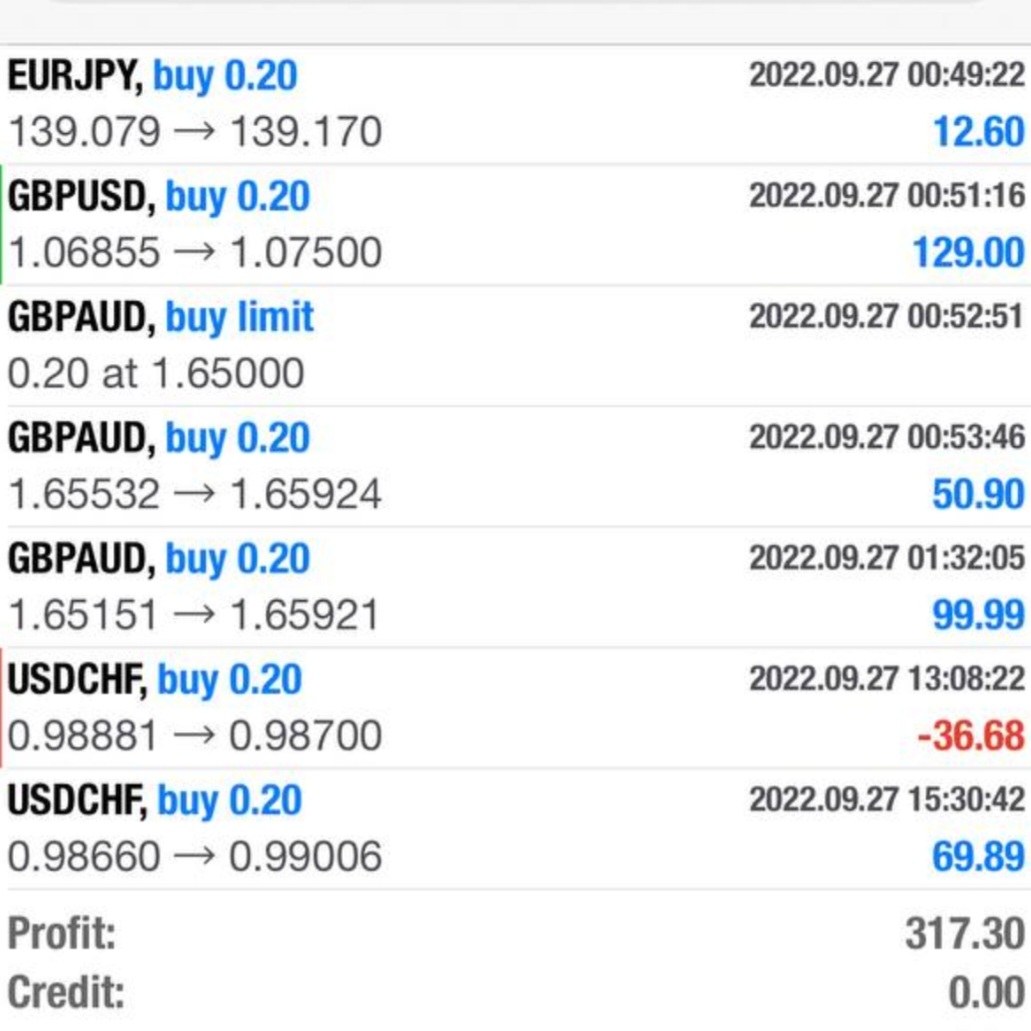The height and width of the screenshot is (1031, 1031).
Task: Tap the red -36.68 loss value
Action: coord(971,735)
